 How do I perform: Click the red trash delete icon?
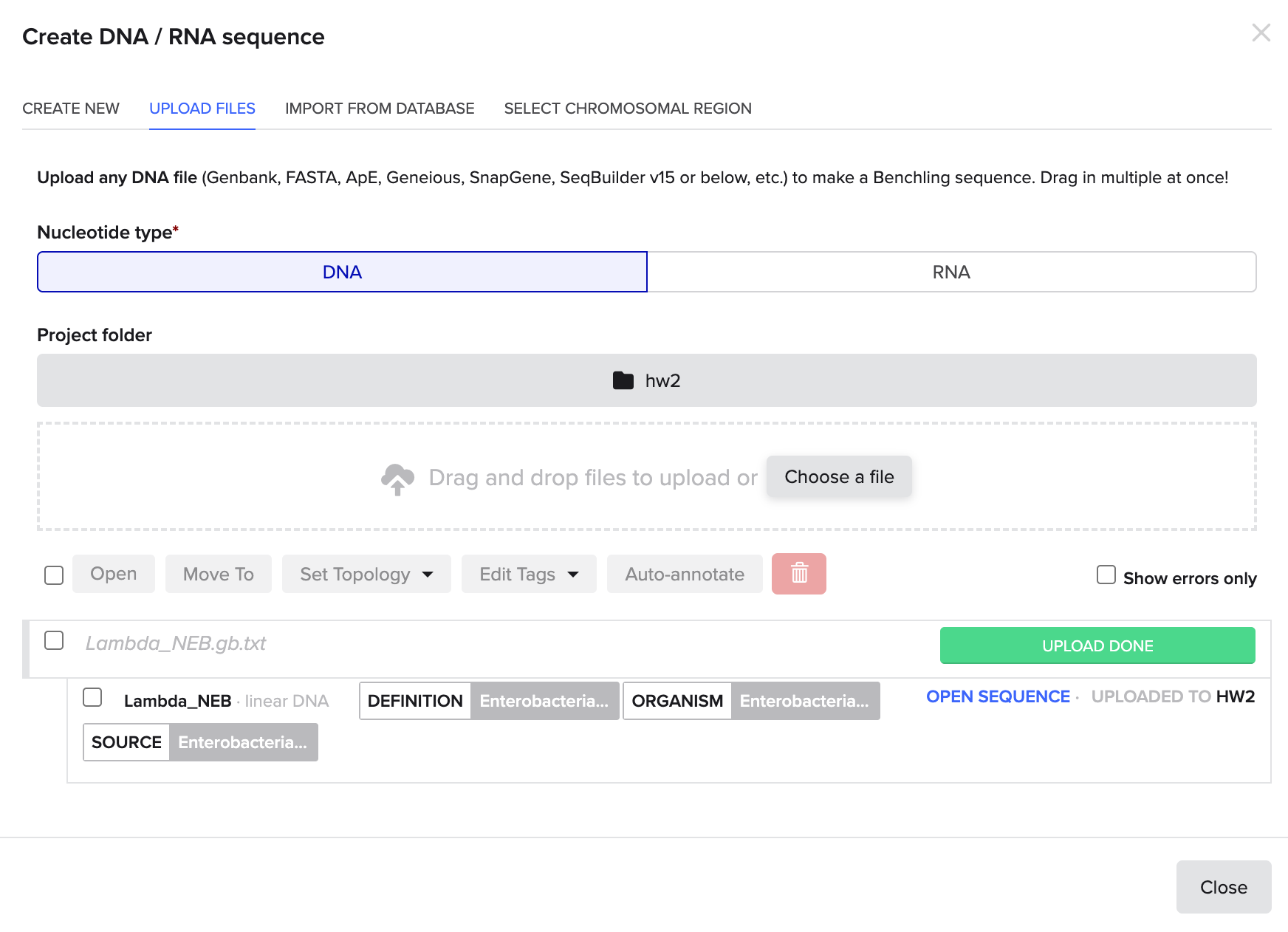(x=798, y=574)
